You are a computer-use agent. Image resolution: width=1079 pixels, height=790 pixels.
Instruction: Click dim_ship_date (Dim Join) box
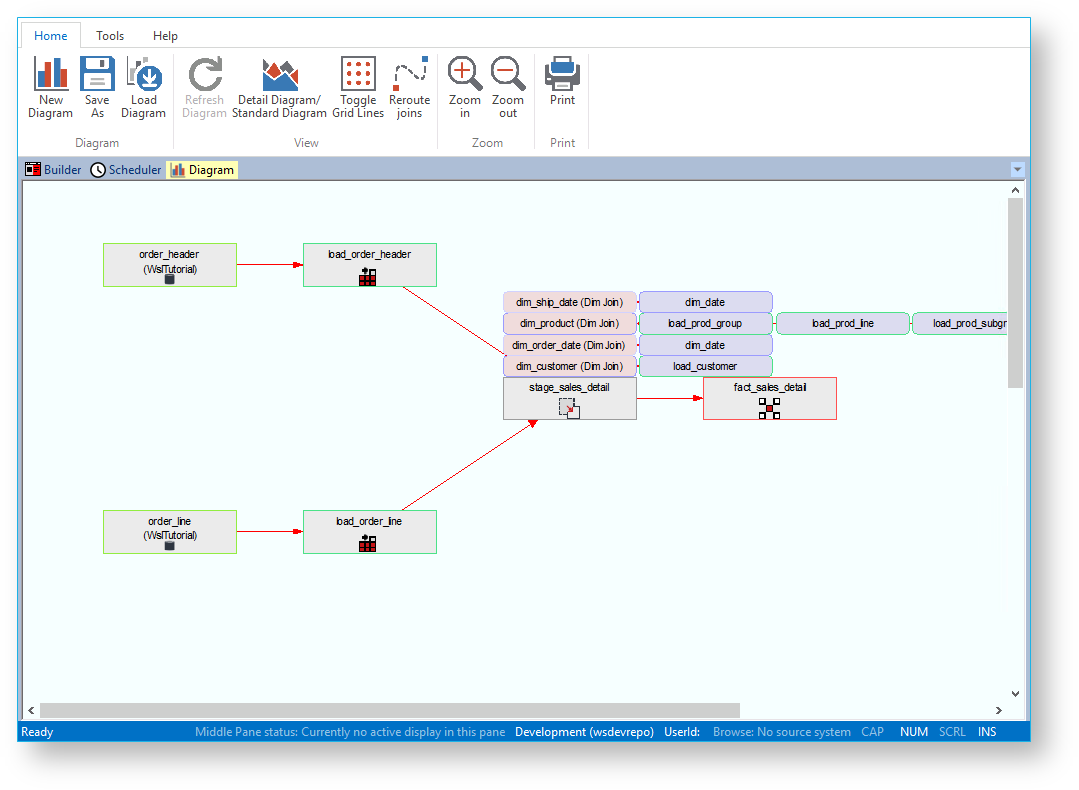pyautogui.click(x=570, y=302)
